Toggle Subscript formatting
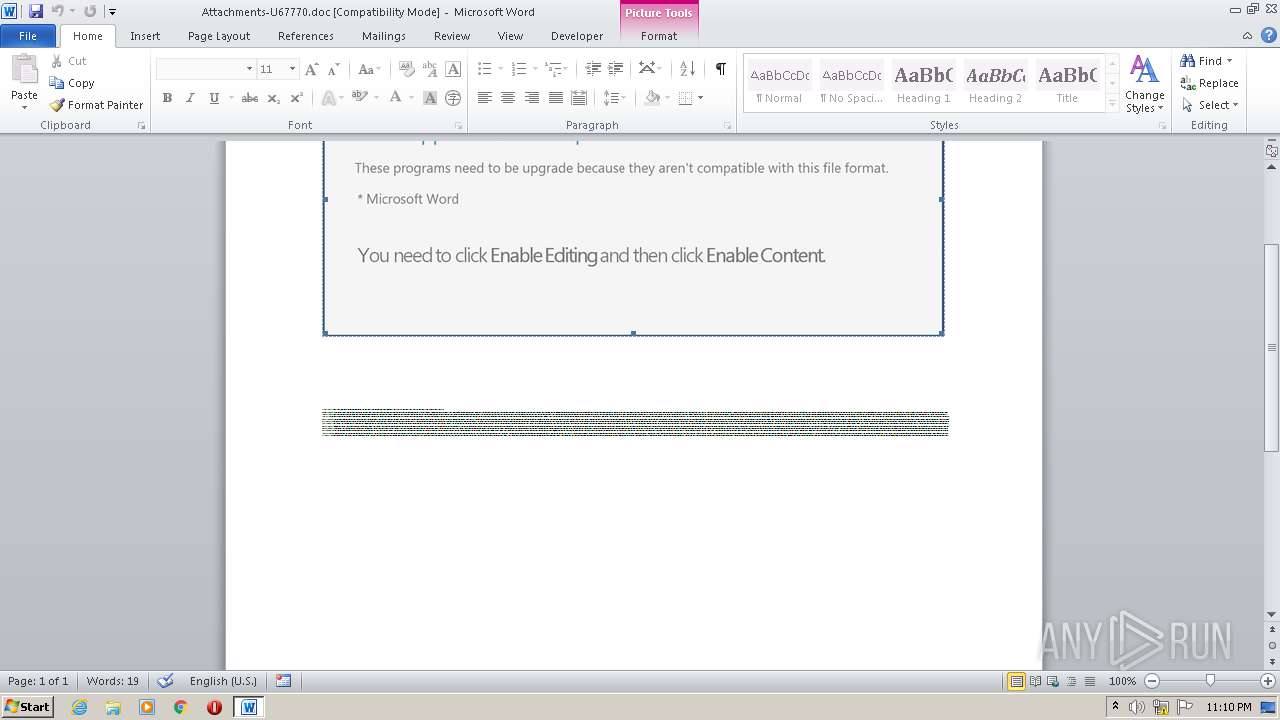1280x720 pixels. (274, 98)
